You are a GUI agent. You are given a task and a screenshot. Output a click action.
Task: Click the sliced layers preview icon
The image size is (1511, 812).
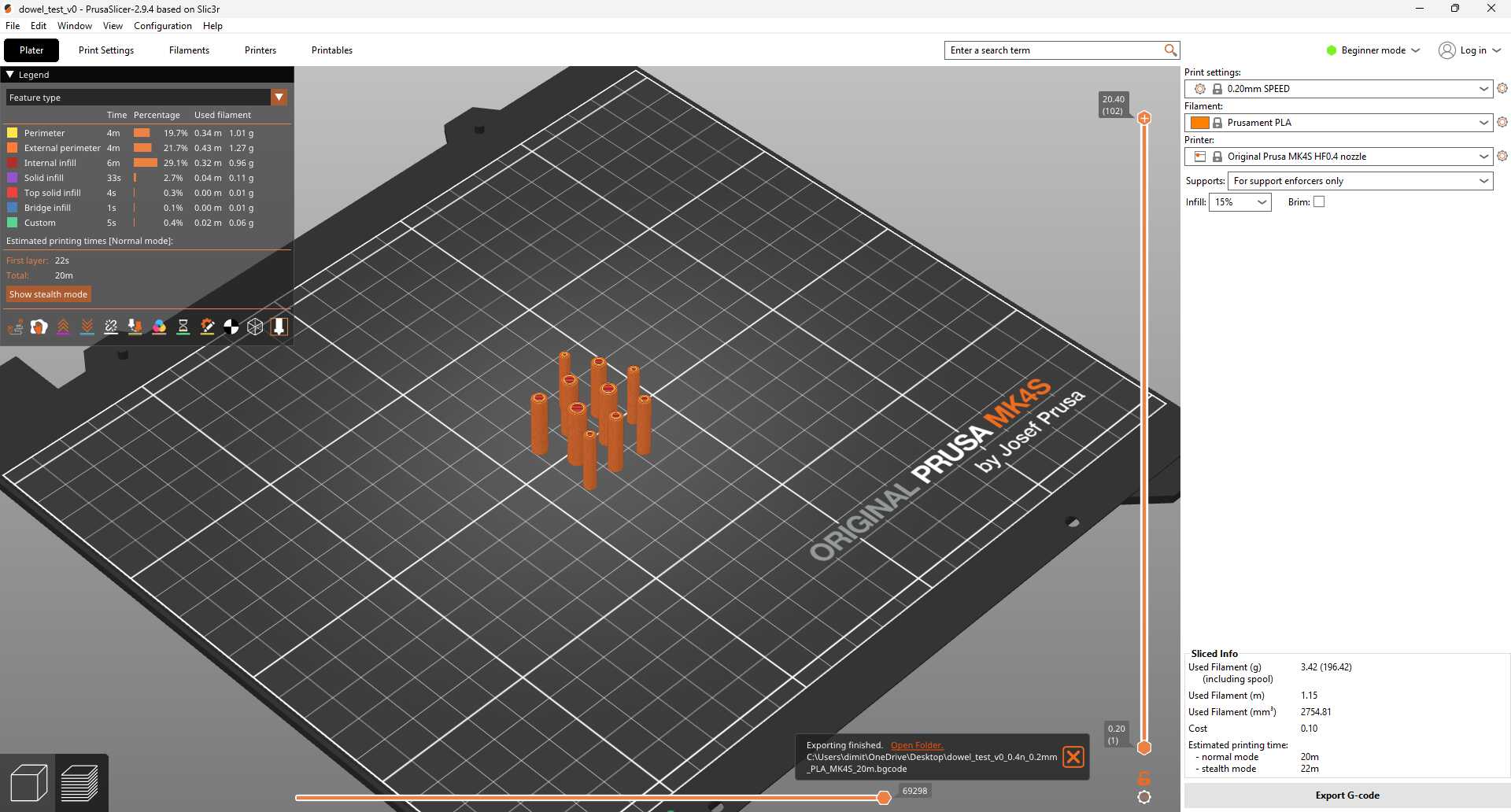coord(79,783)
